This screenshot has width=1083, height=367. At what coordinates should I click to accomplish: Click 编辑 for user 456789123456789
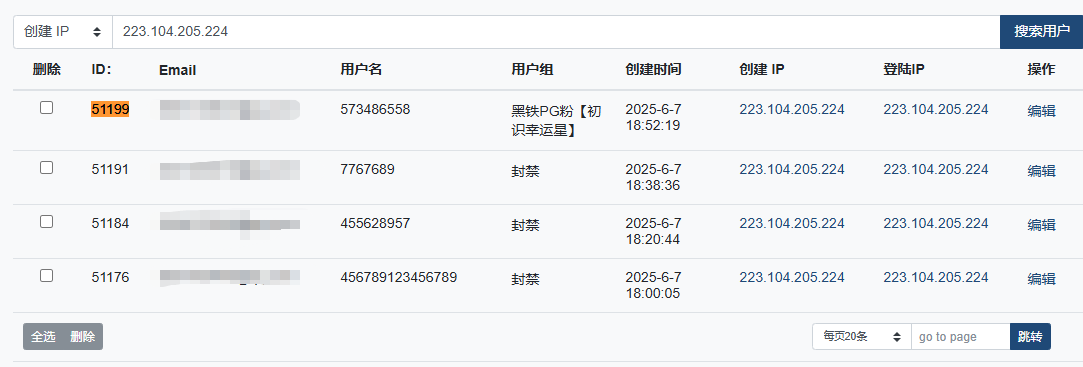click(1041, 279)
